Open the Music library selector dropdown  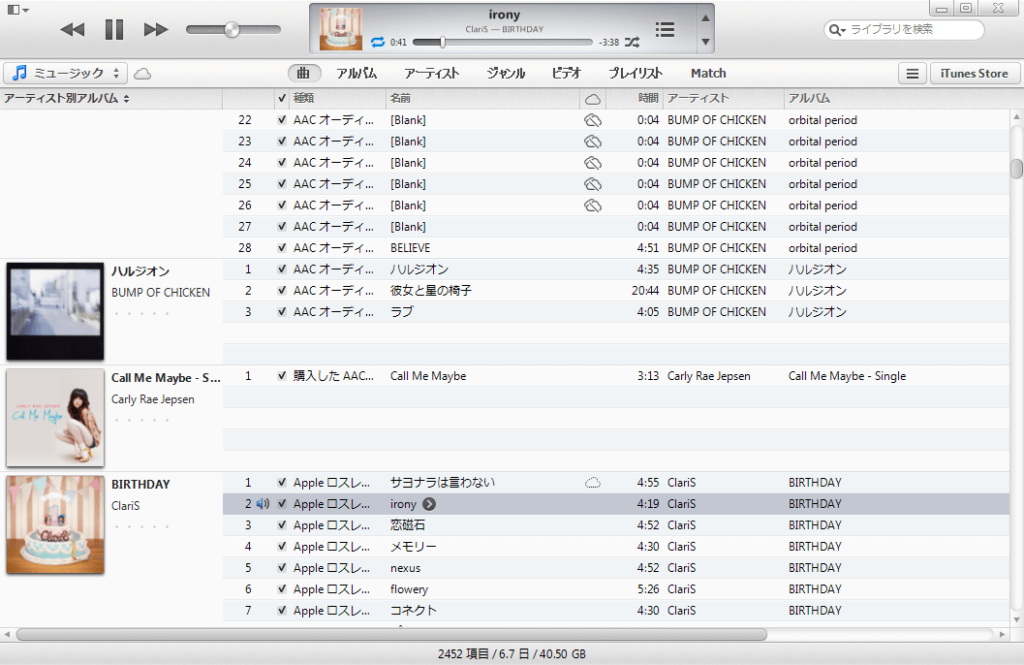tap(65, 73)
